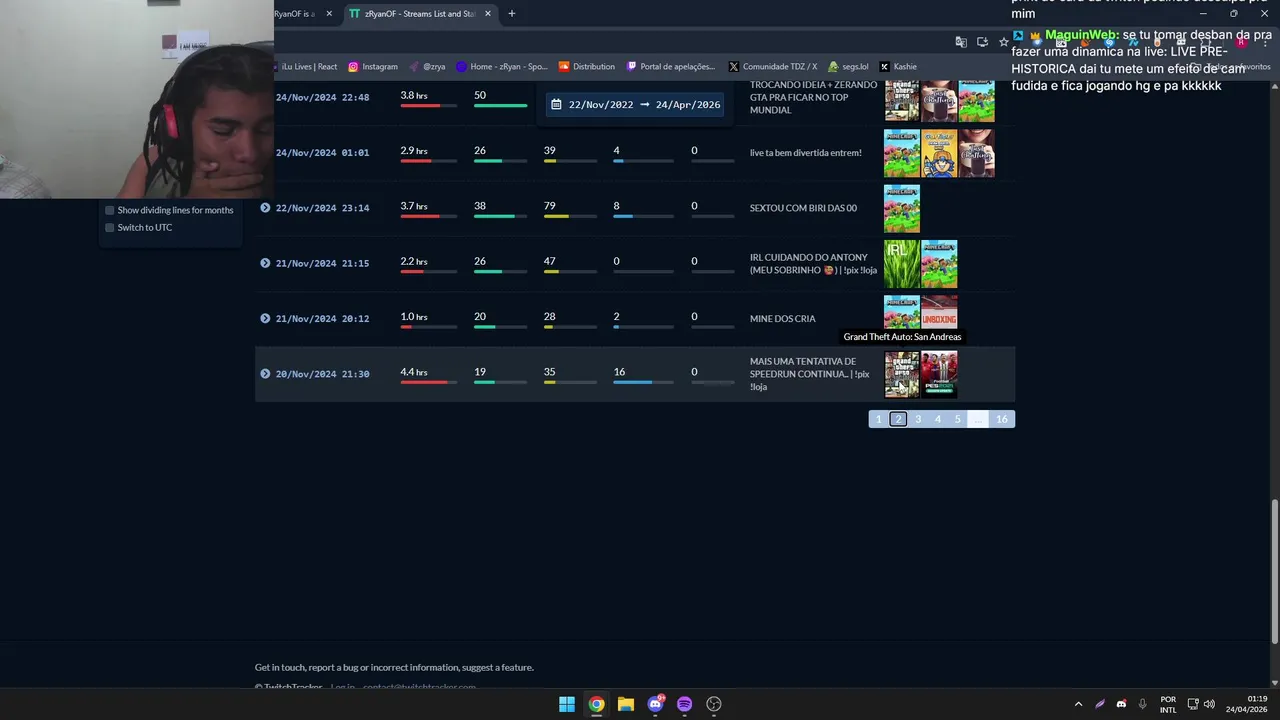The width and height of the screenshot is (1280, 720).
Task: Toggle the Switch to UTC checkbox
Action: point(110,227)
